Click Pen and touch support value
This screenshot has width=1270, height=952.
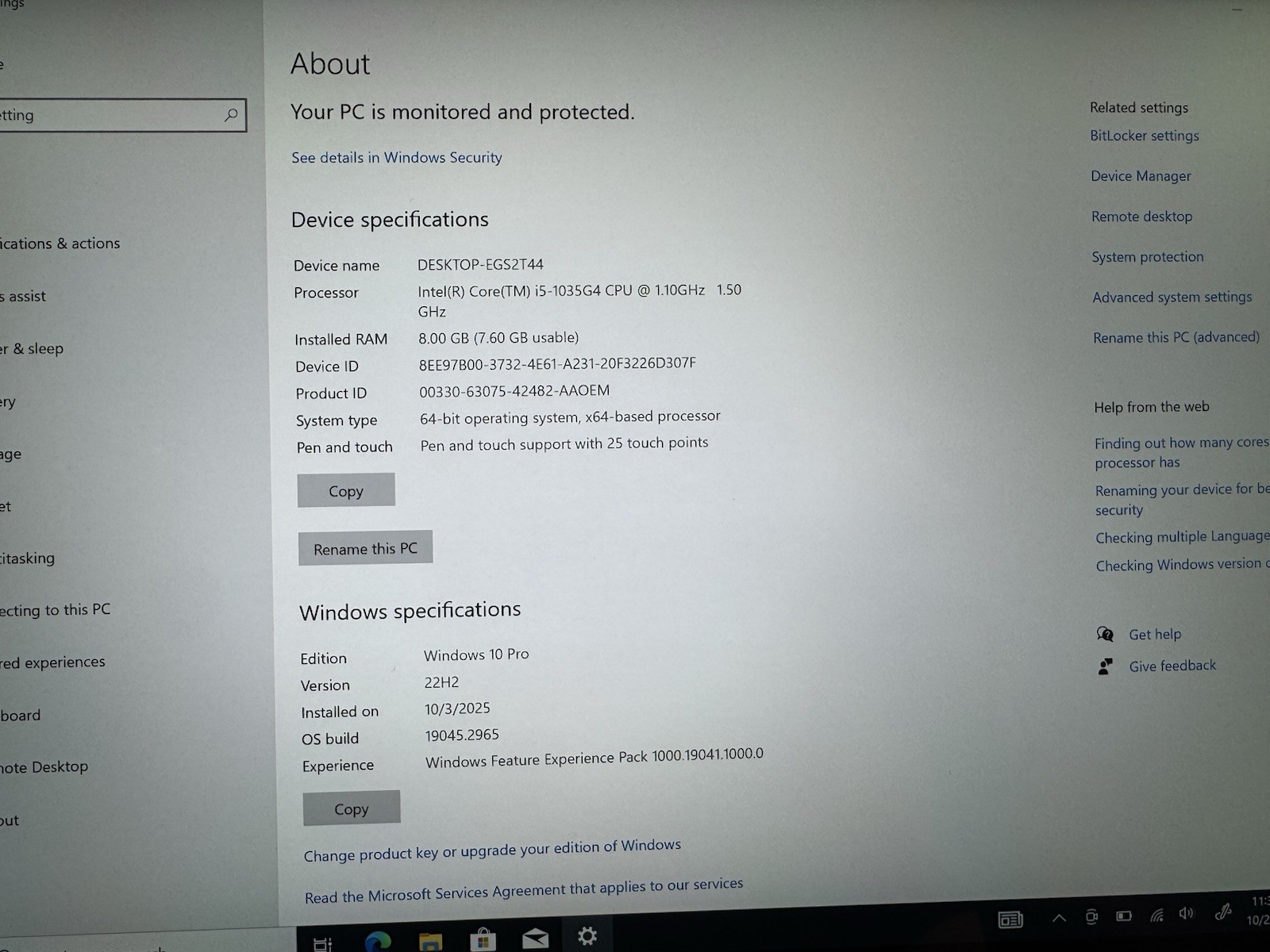click(x=564, y=444)
